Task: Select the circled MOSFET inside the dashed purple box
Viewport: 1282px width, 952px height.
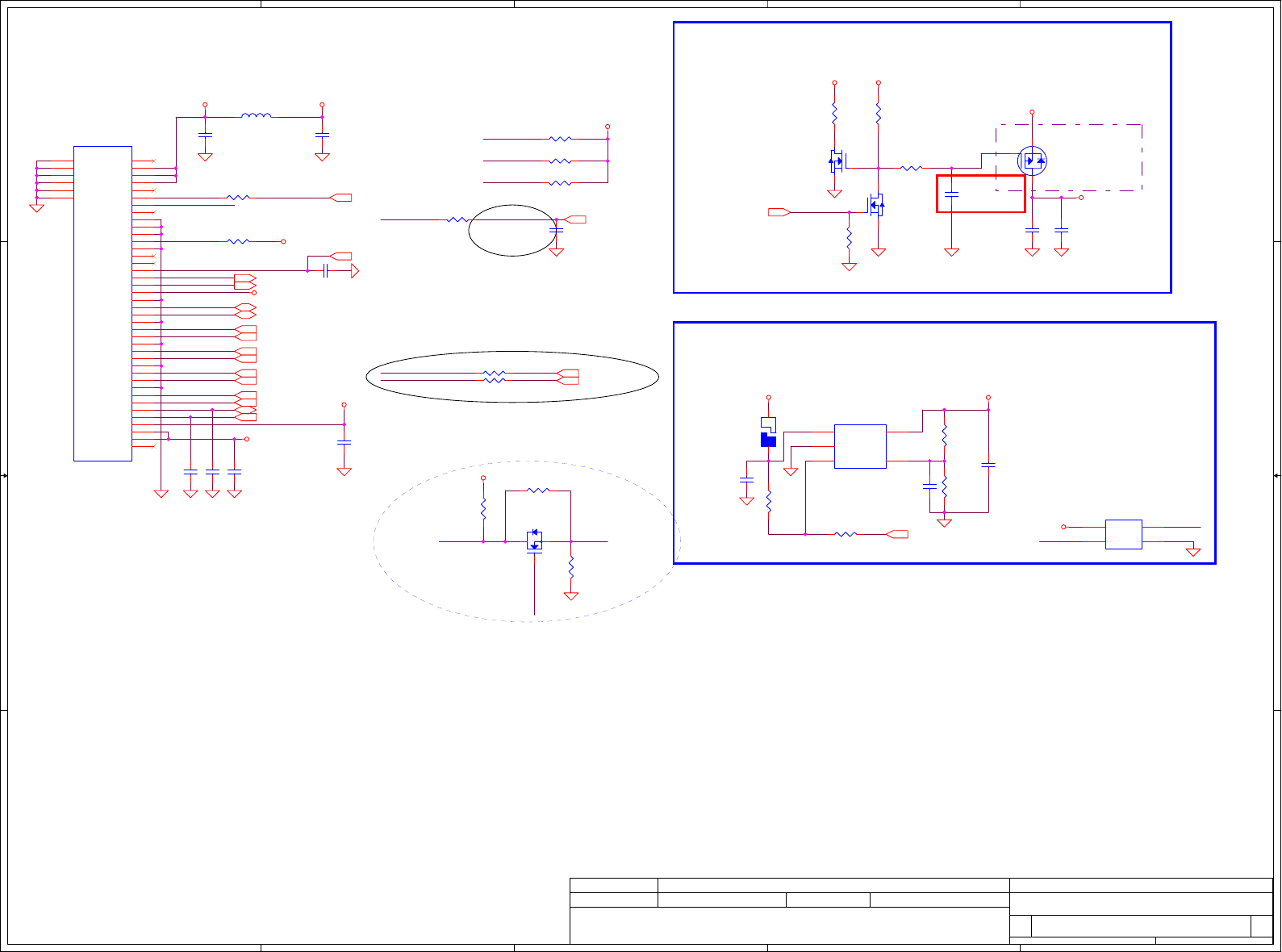Action: pos(1032,161)
